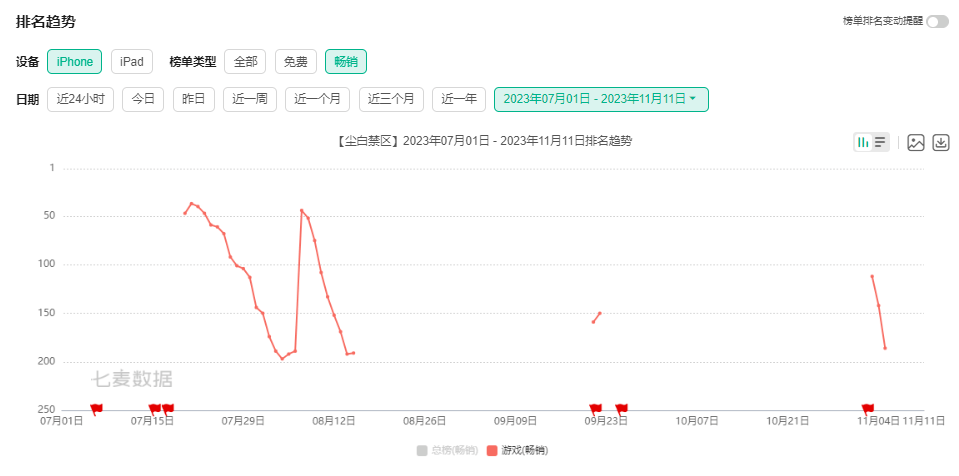959x476 pixels.
Task: Toggle 游戏(畅销) series in legend
Action: pos(517,450)
